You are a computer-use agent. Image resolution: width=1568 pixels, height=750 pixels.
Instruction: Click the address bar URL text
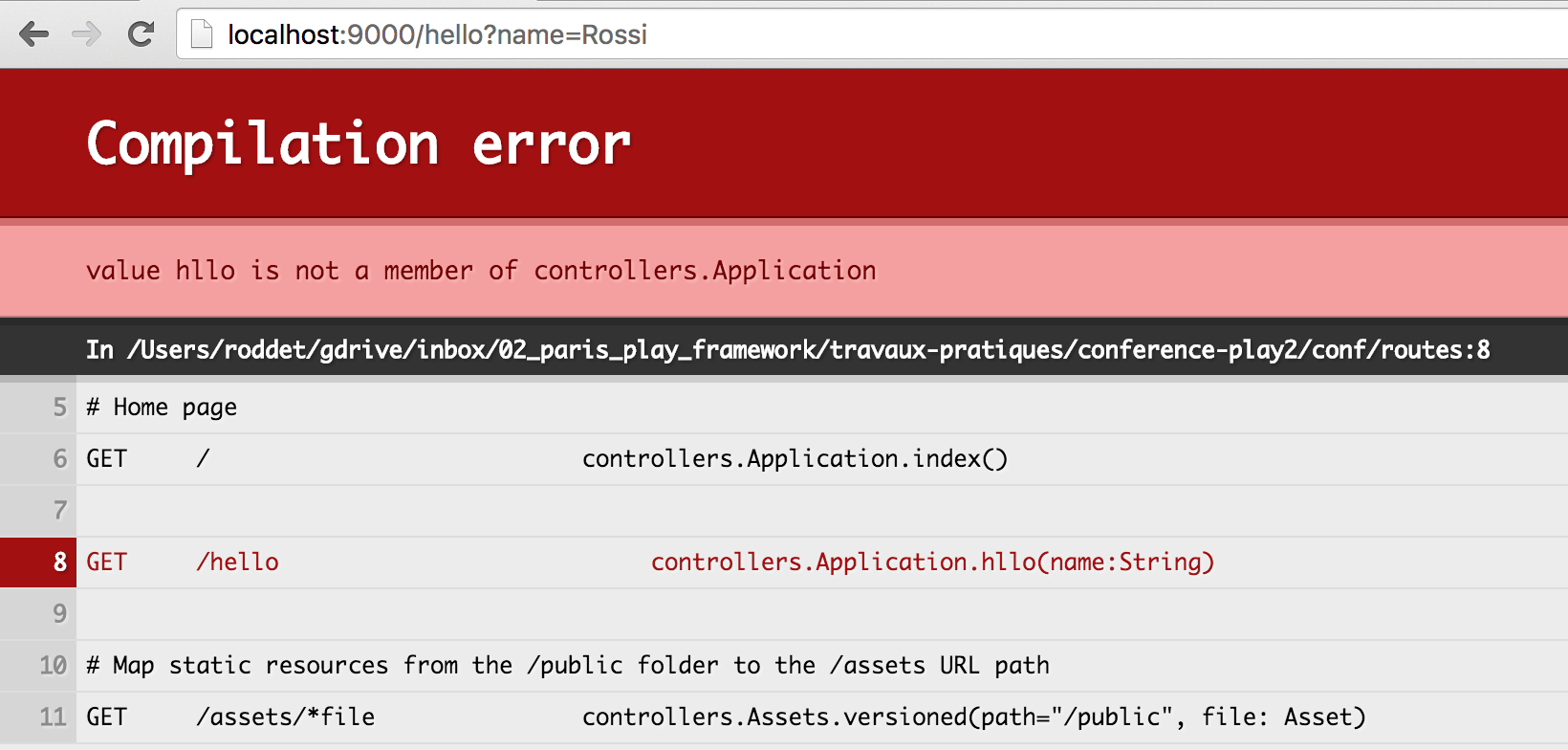(437, 35)
